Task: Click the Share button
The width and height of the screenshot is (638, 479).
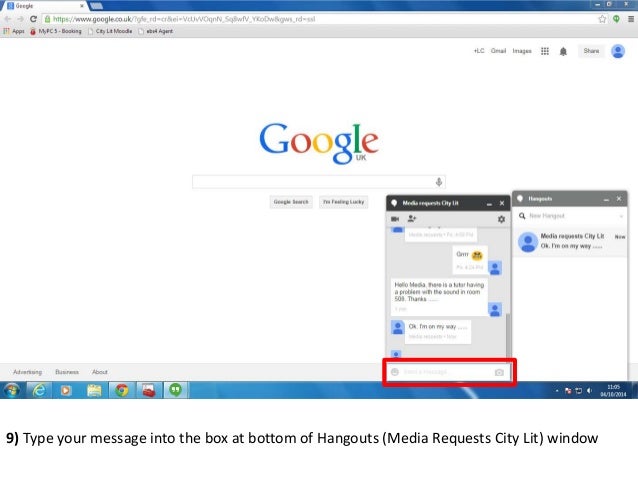Action: click(x=591, y=51)
